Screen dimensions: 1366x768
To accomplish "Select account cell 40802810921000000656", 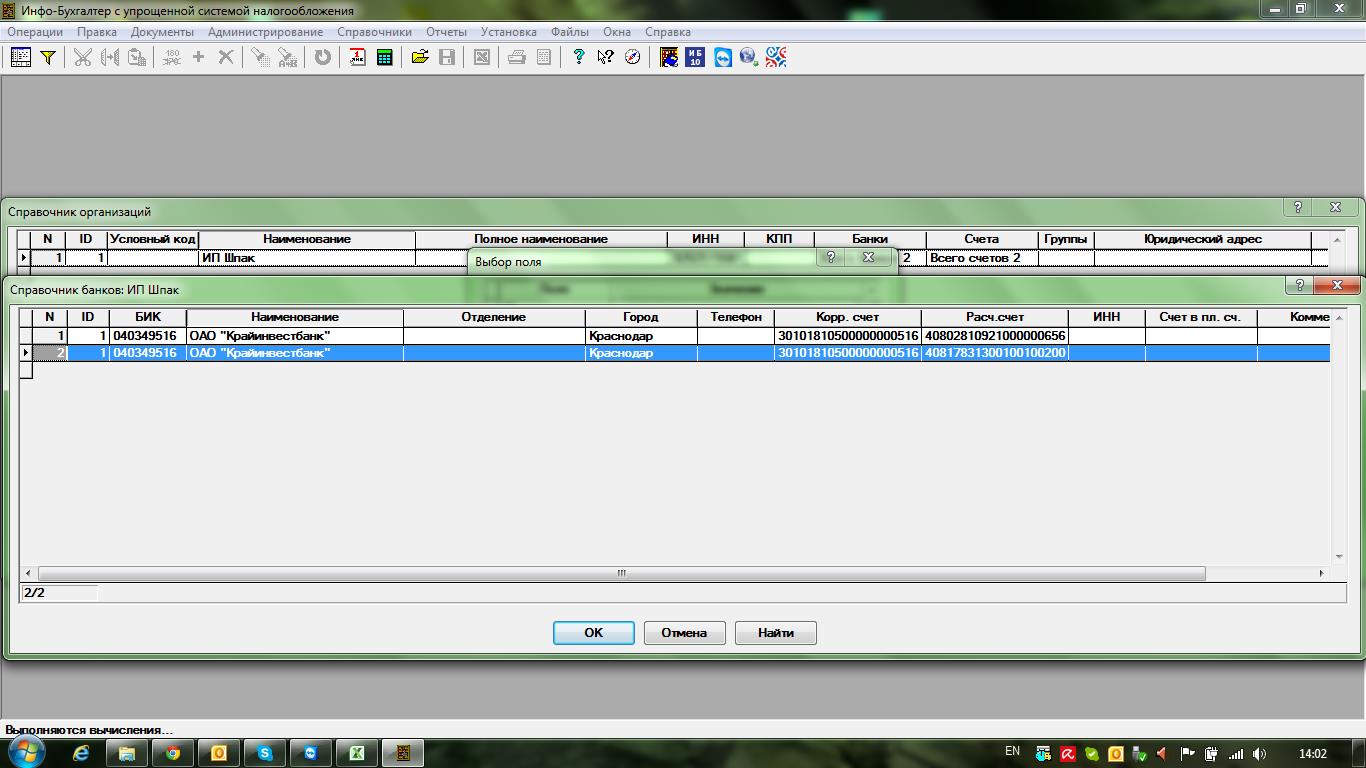I will (x=995, y=336).
